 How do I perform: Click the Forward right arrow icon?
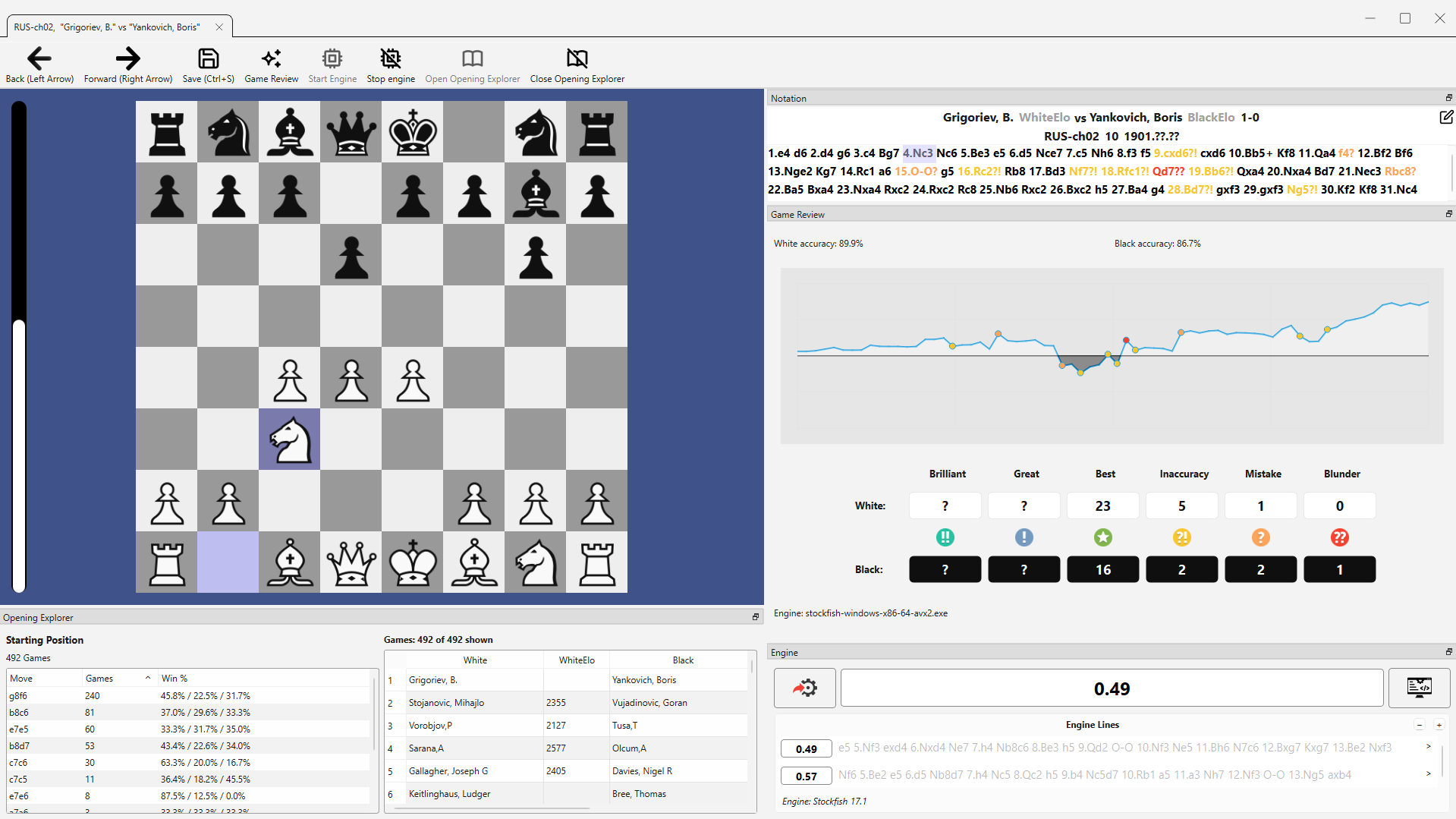(128, 58)
